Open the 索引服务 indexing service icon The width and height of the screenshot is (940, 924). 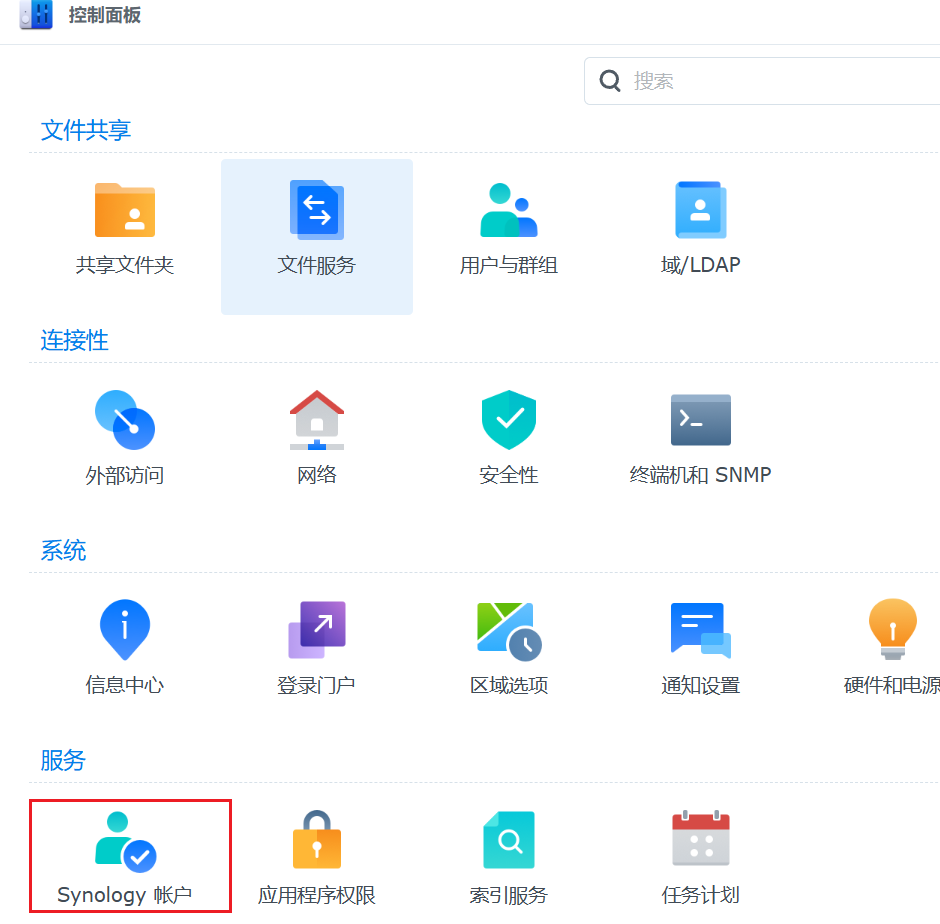508,839
